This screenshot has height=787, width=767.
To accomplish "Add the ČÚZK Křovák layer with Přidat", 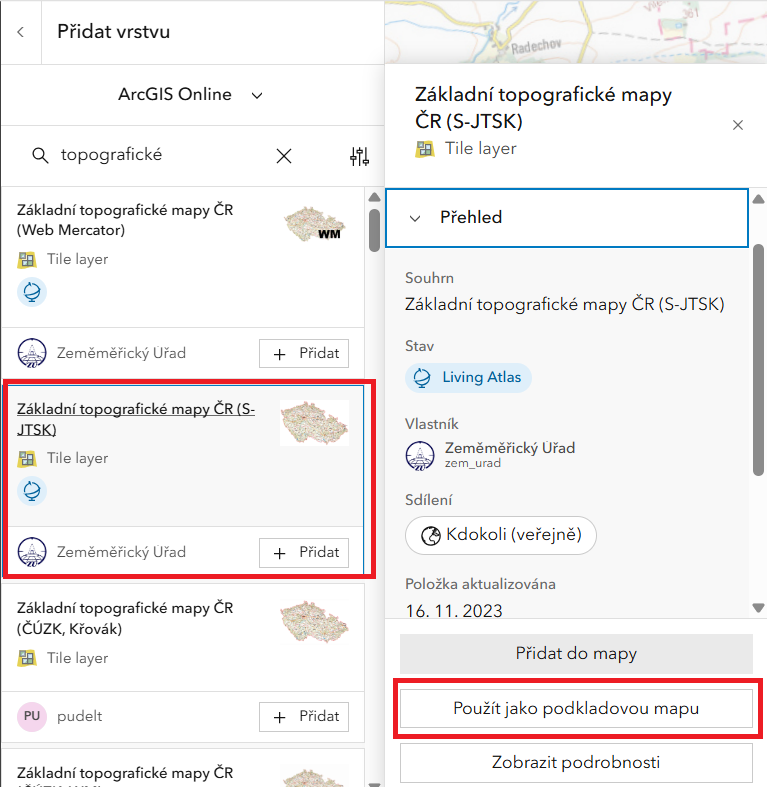I will 305,716.
